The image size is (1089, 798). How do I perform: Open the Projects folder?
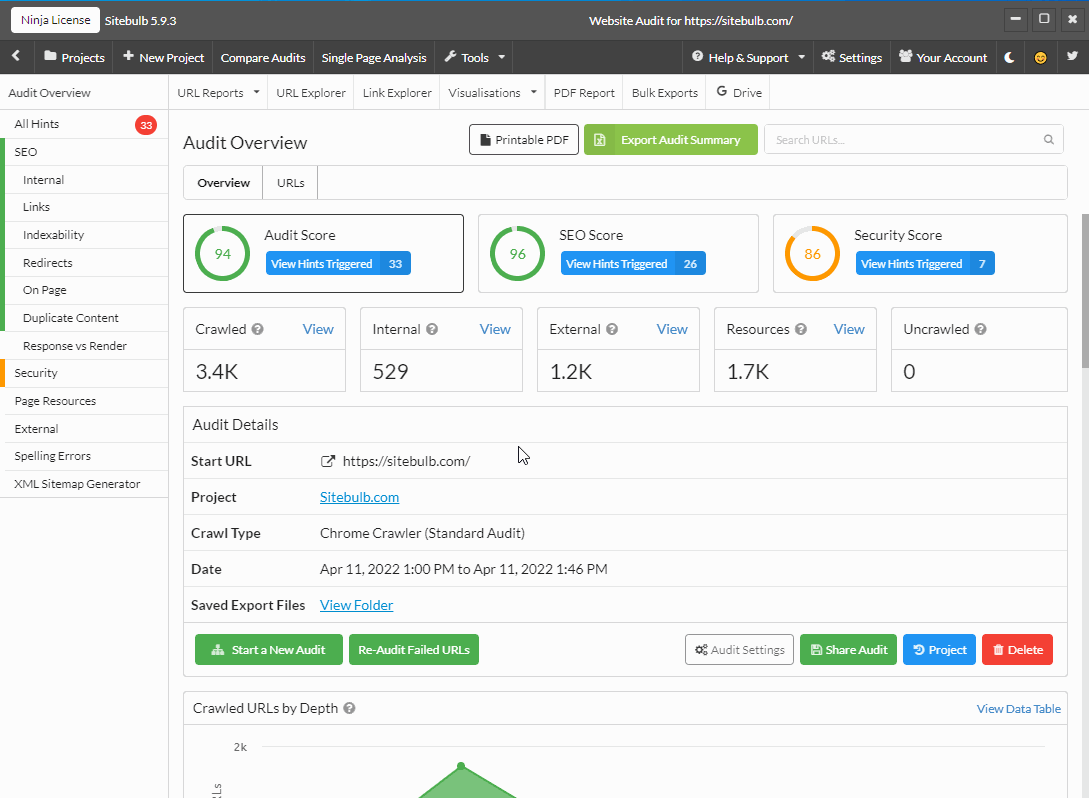[74, 58]
